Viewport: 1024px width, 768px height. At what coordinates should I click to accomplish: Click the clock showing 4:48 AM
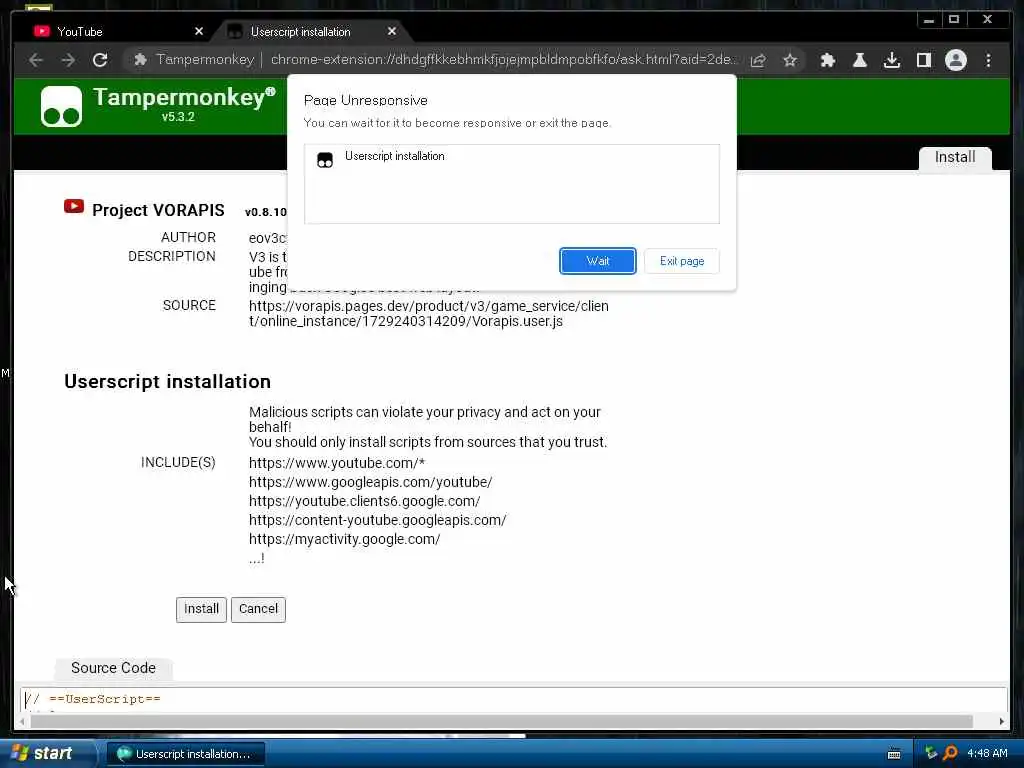pyautogui.click(x=987, y=753)
